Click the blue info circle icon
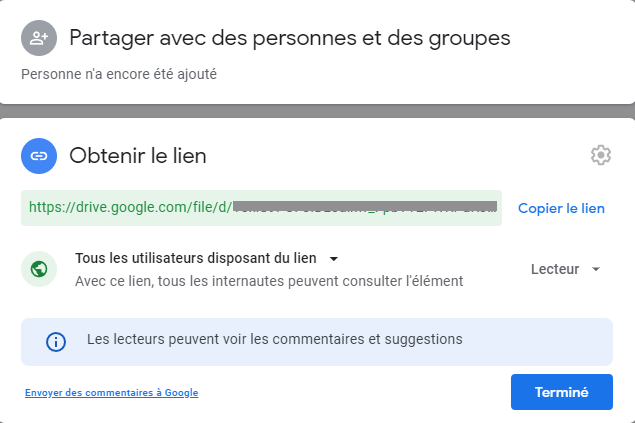 pyautogui.click(x=55, y=342)
